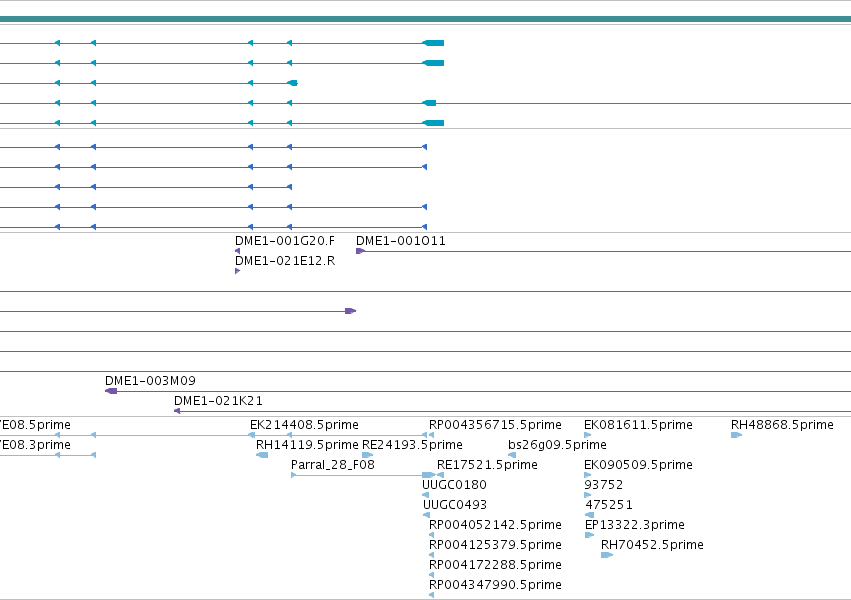Image resolution: width=851 pixels, height=600 pixels.
Task: Select the DME1-021K21 feature label
Action: [218, 401]
